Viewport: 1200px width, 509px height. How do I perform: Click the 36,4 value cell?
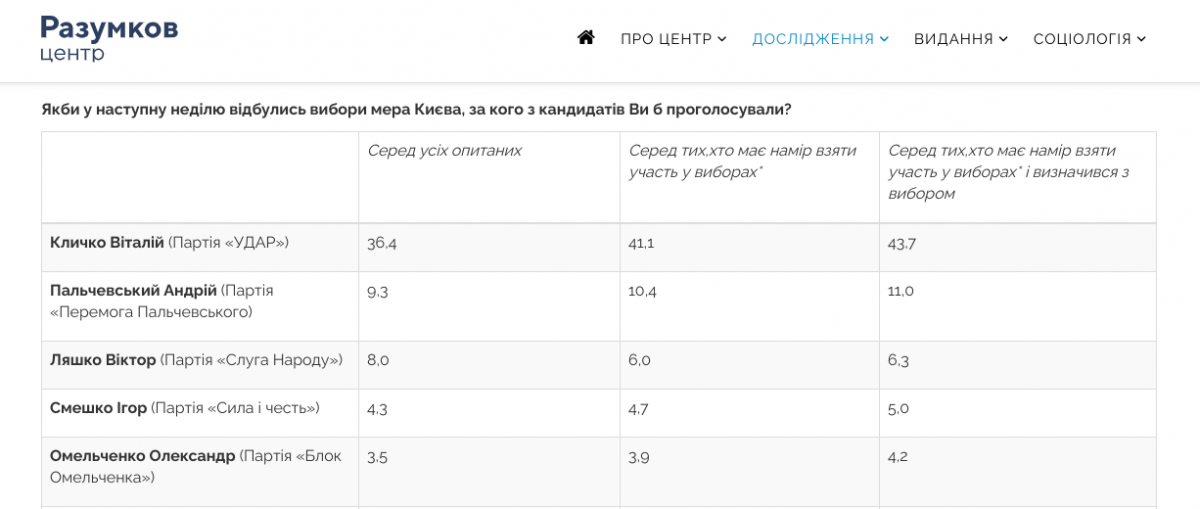coord(382,243)
